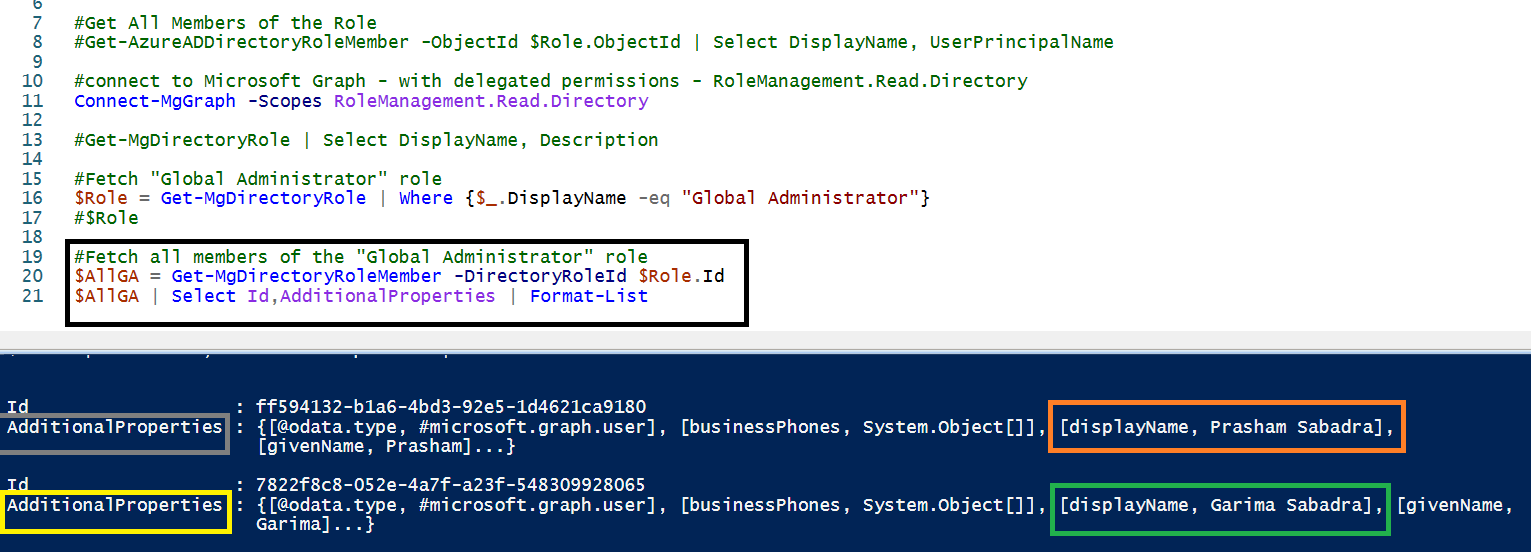
Task: Click the purple Id,AdditionalProperties text
Action: (x=371, y=296)
